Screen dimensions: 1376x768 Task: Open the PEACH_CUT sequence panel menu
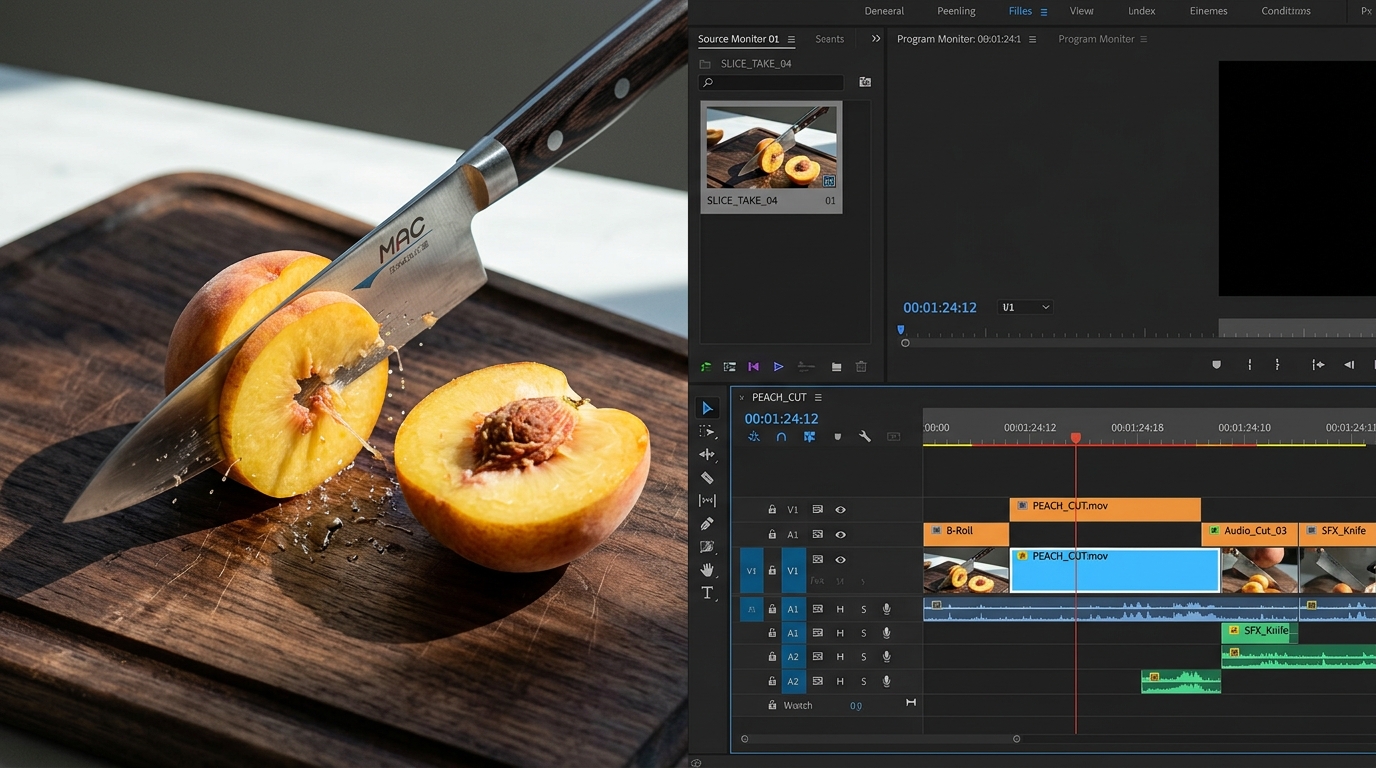pyautogui.click(x=818, y=397)
